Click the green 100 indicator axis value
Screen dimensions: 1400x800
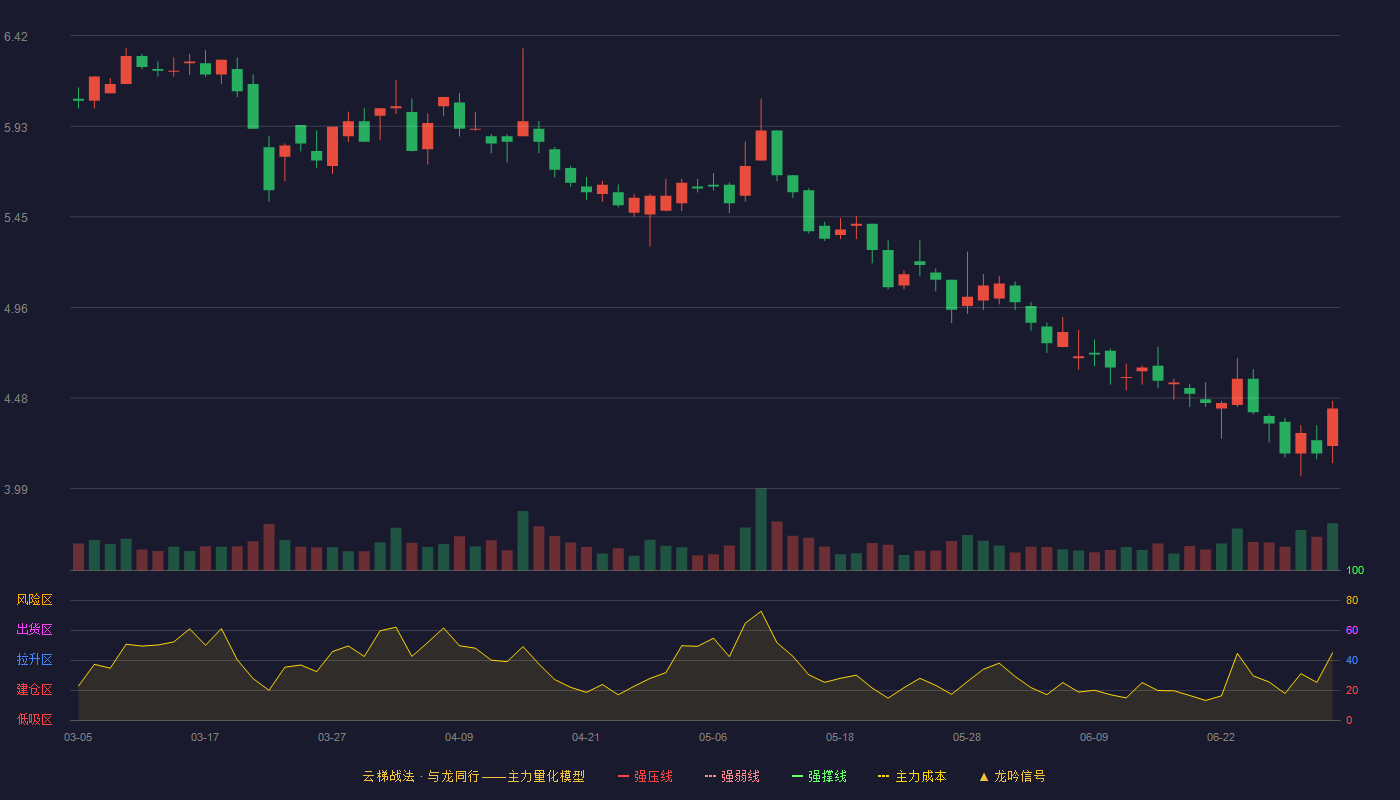click(x=1355, y=571)
